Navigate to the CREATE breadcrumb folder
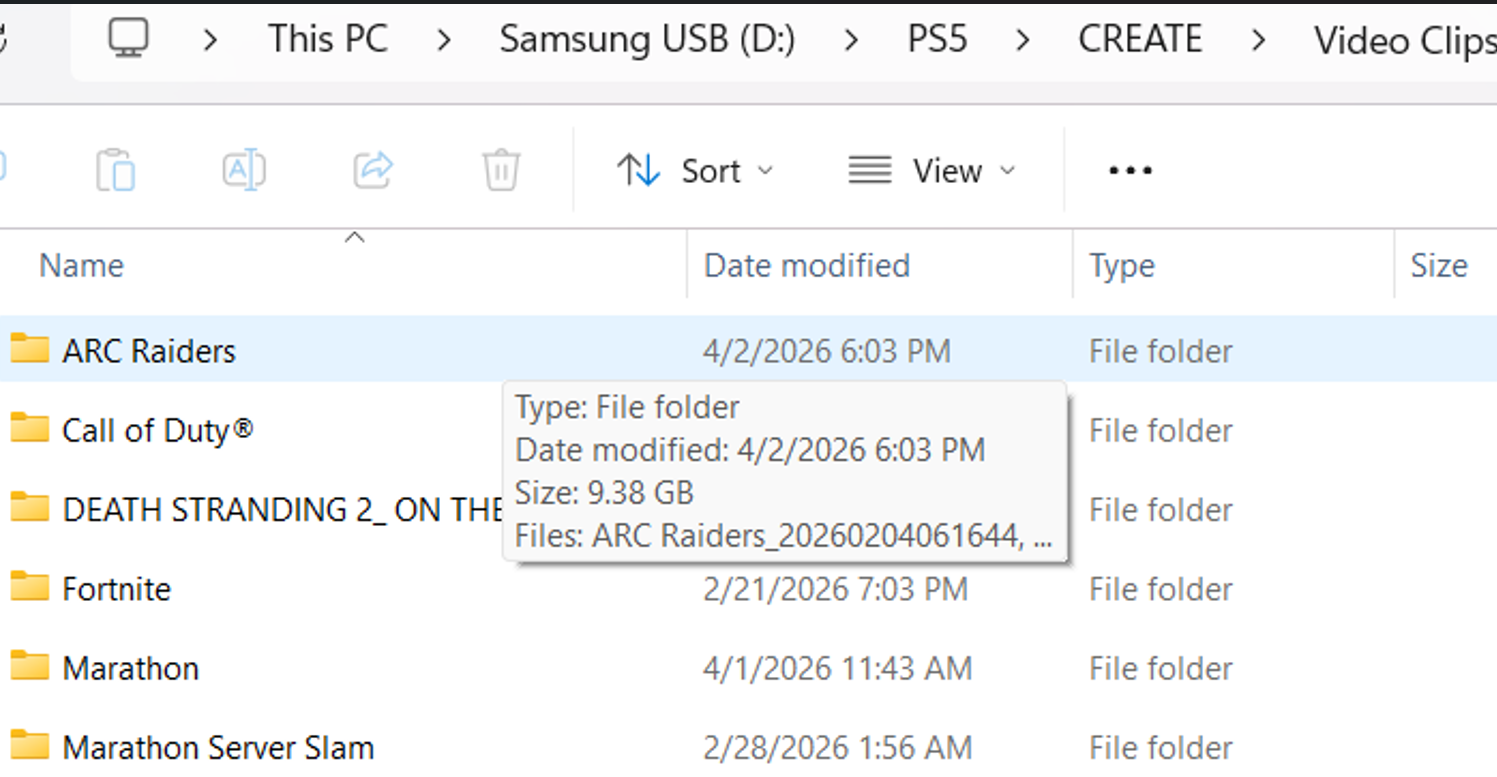 pos(1140,39)
